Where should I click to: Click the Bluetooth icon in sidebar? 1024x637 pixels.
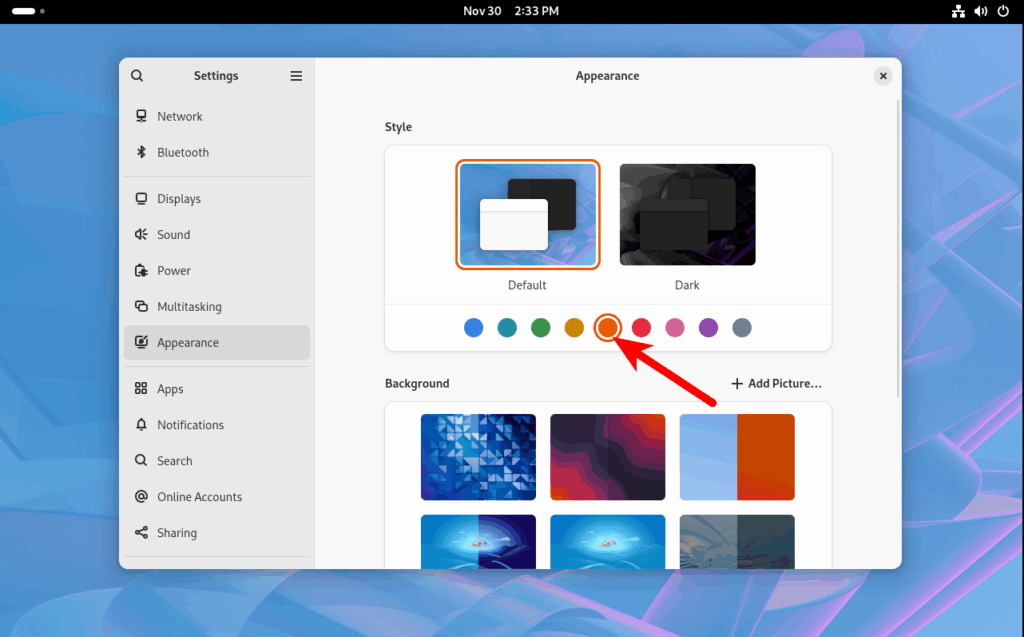141,152
